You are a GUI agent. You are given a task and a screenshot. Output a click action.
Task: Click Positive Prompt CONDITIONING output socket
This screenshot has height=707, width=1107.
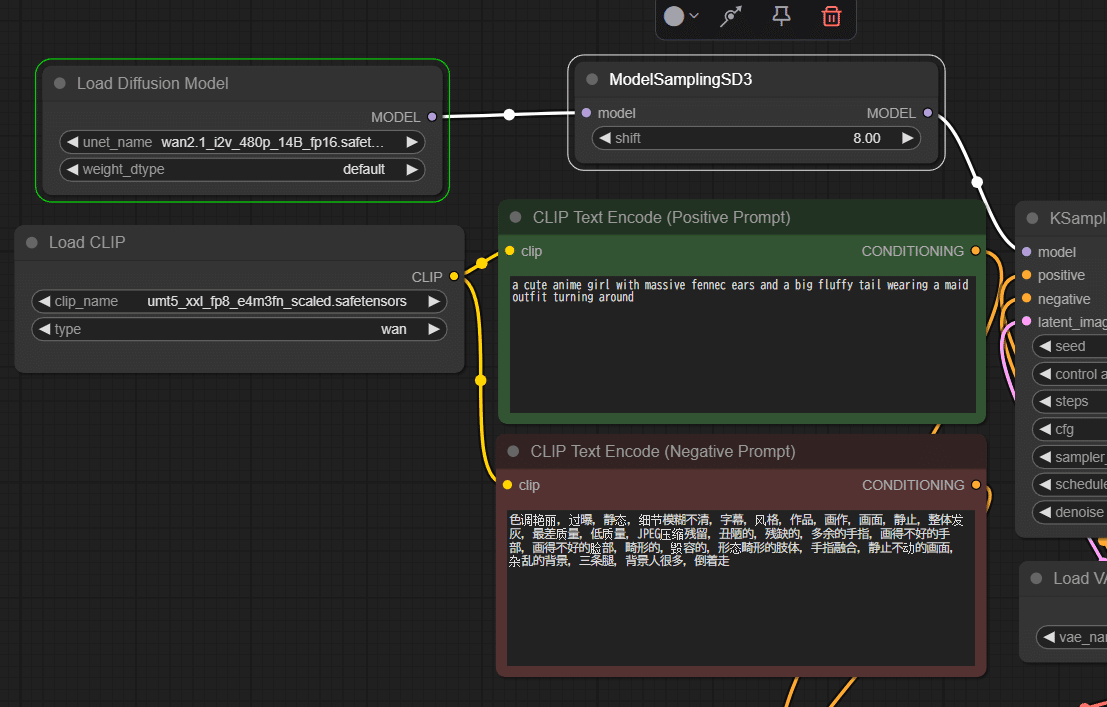pos(975,251)
